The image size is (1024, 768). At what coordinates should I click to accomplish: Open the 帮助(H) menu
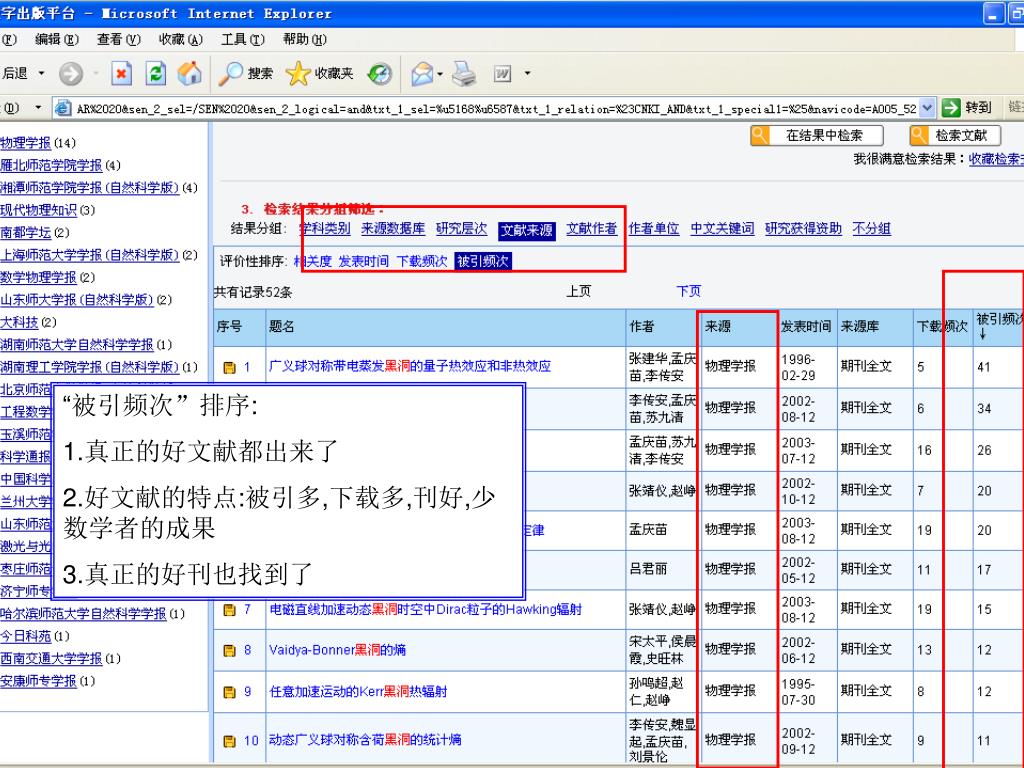click(x=304, y=40)
